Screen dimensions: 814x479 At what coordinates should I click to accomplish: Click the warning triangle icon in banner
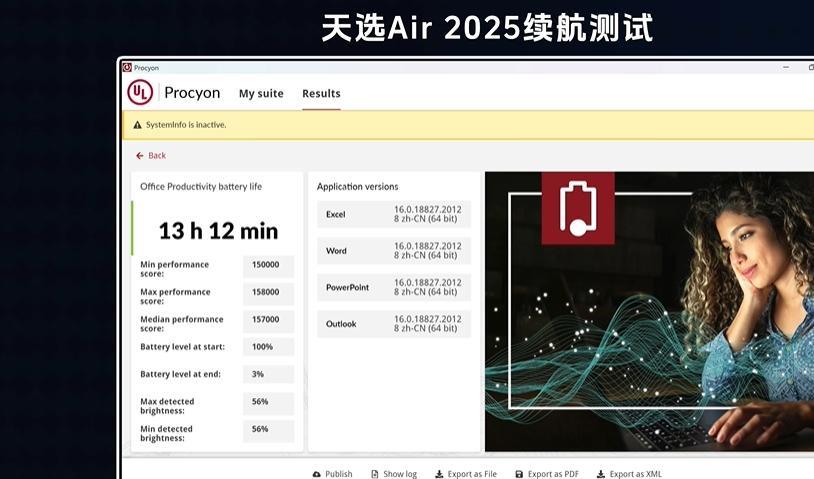coord(137,125)
